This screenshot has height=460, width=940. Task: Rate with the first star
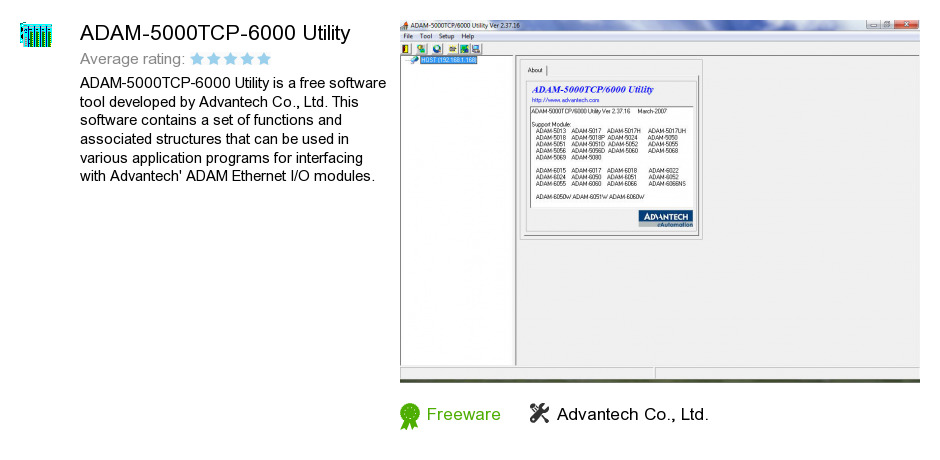point(197,59)
